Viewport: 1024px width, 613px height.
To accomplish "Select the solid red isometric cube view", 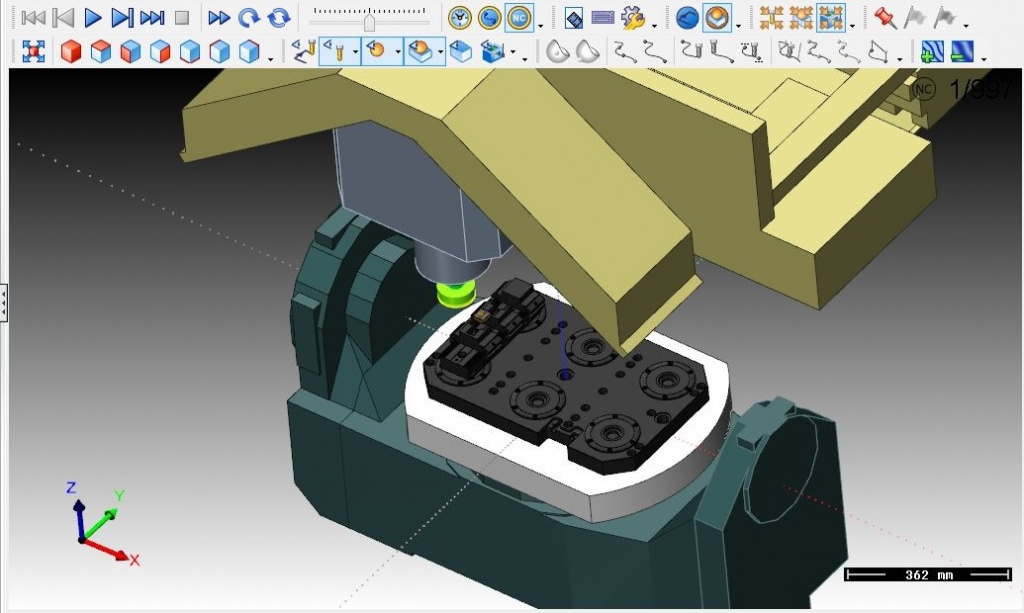I will [x=71, y=52].
